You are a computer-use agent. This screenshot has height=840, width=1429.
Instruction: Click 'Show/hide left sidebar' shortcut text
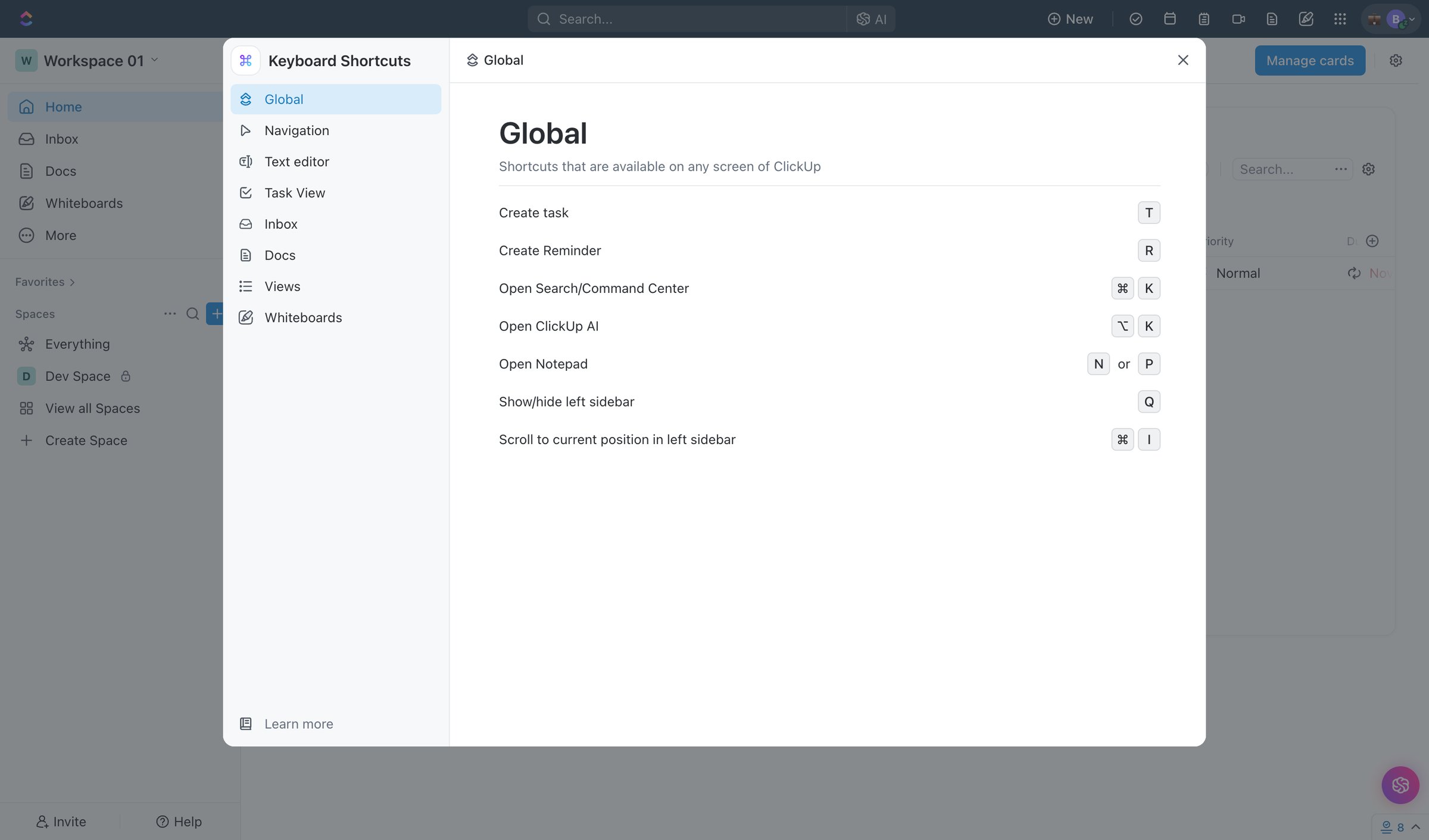(566, 402)
